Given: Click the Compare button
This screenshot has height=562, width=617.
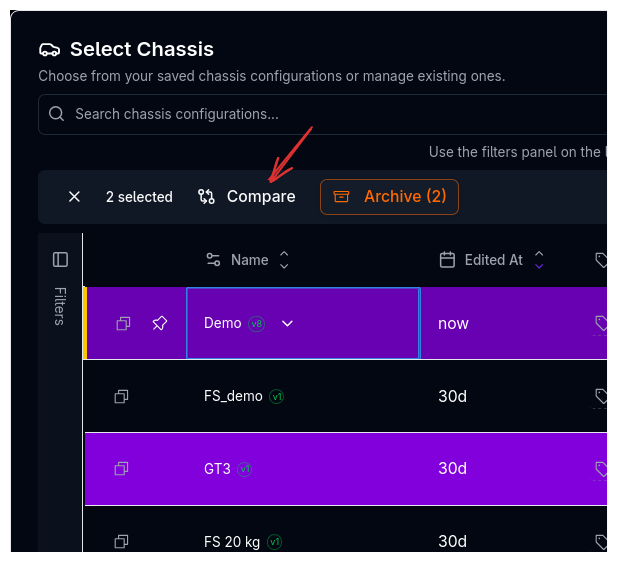Looking at the screenshot, I should [x=247, y=197].
